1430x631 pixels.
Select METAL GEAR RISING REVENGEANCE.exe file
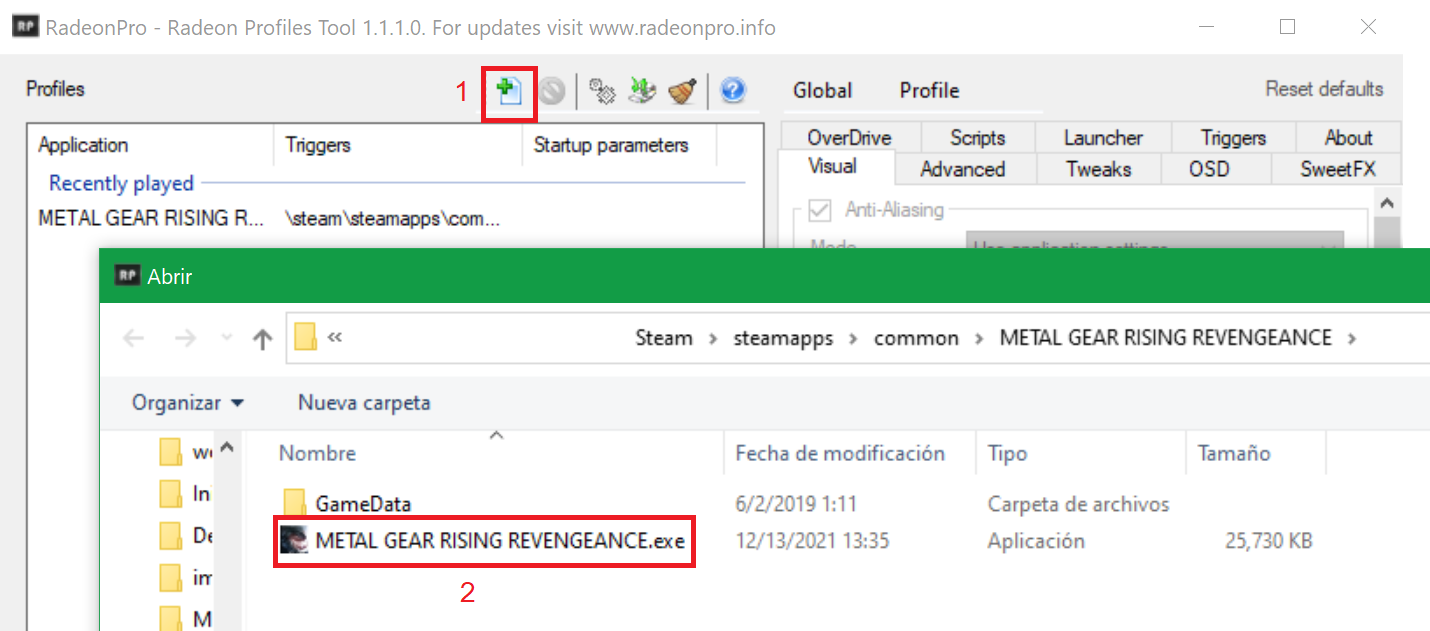pos(484,541)
